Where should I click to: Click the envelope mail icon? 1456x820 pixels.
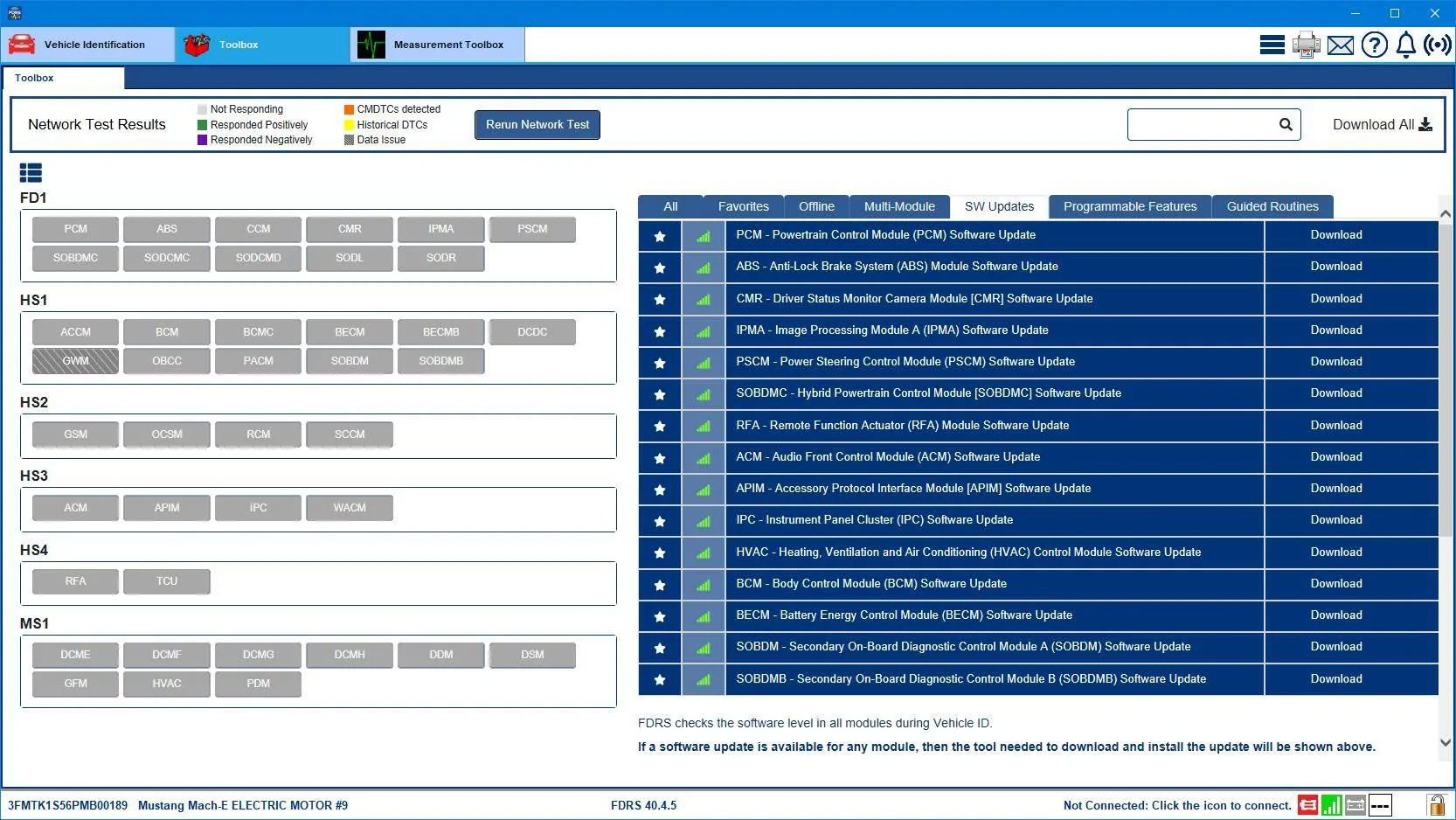tap(1341, 45)
